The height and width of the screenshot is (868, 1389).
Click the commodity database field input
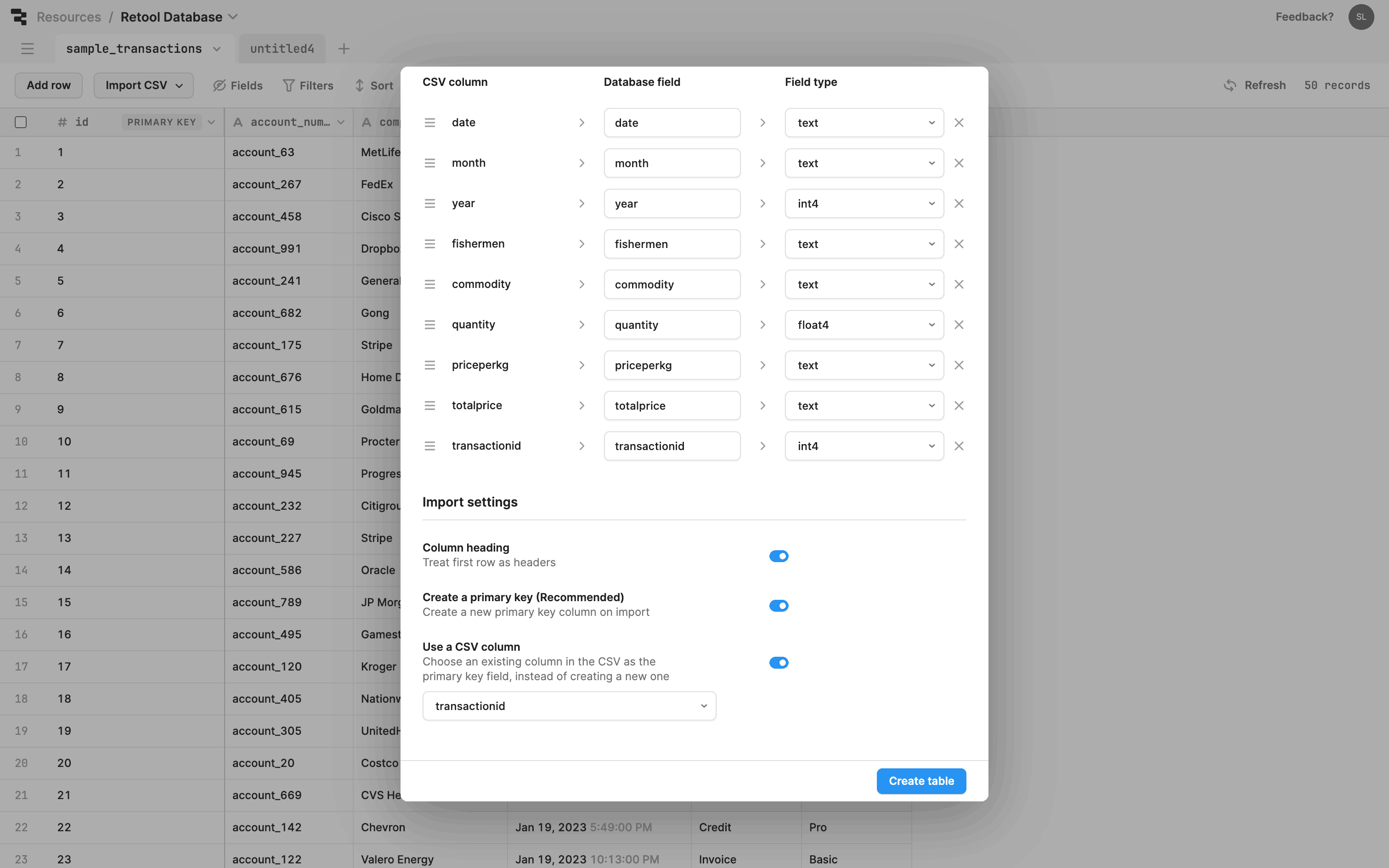click(672, 285)
